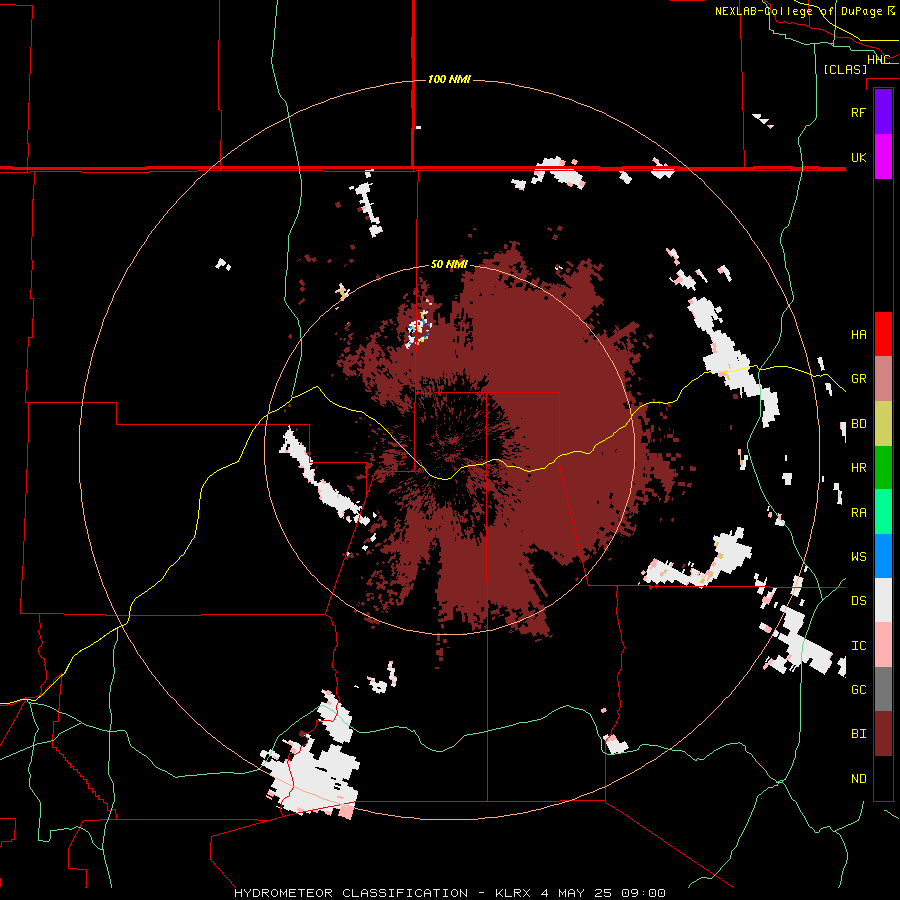Image resolution: width=900 pixels, height=900 pixels.
Task: Click the white DS legend color swatch
Action: pyautogui.click(x=883, y=600)
